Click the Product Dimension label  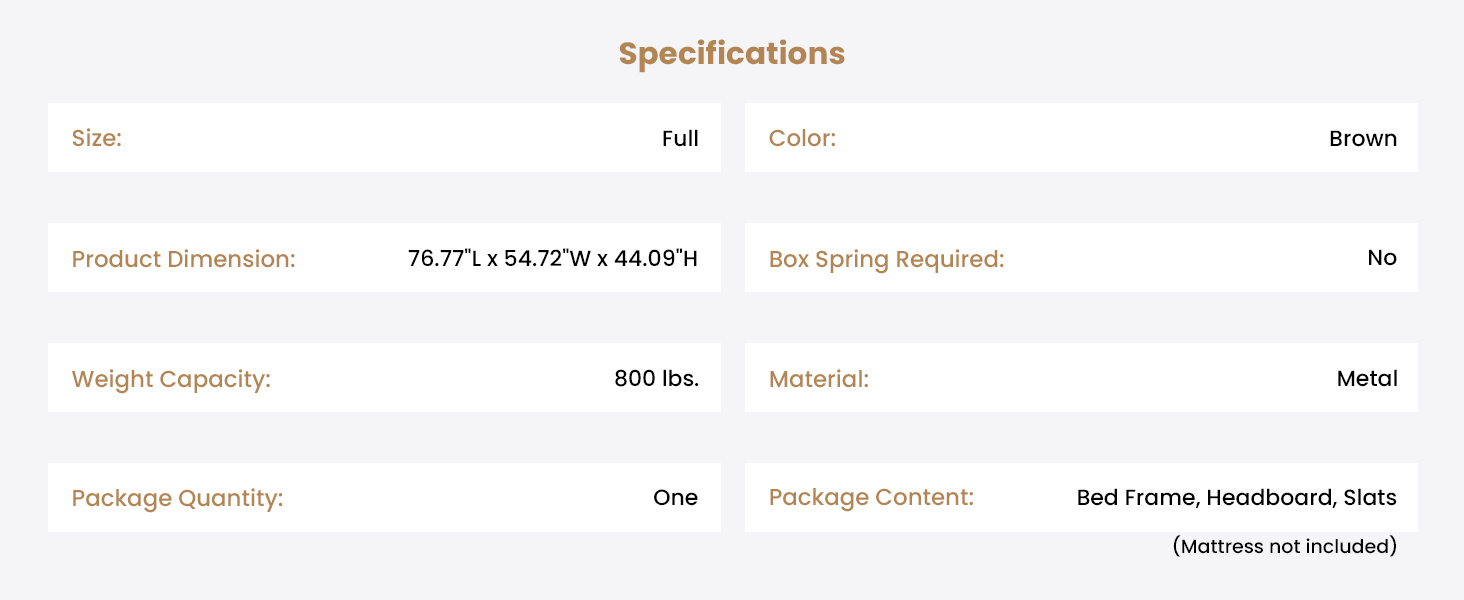point(183,259)
